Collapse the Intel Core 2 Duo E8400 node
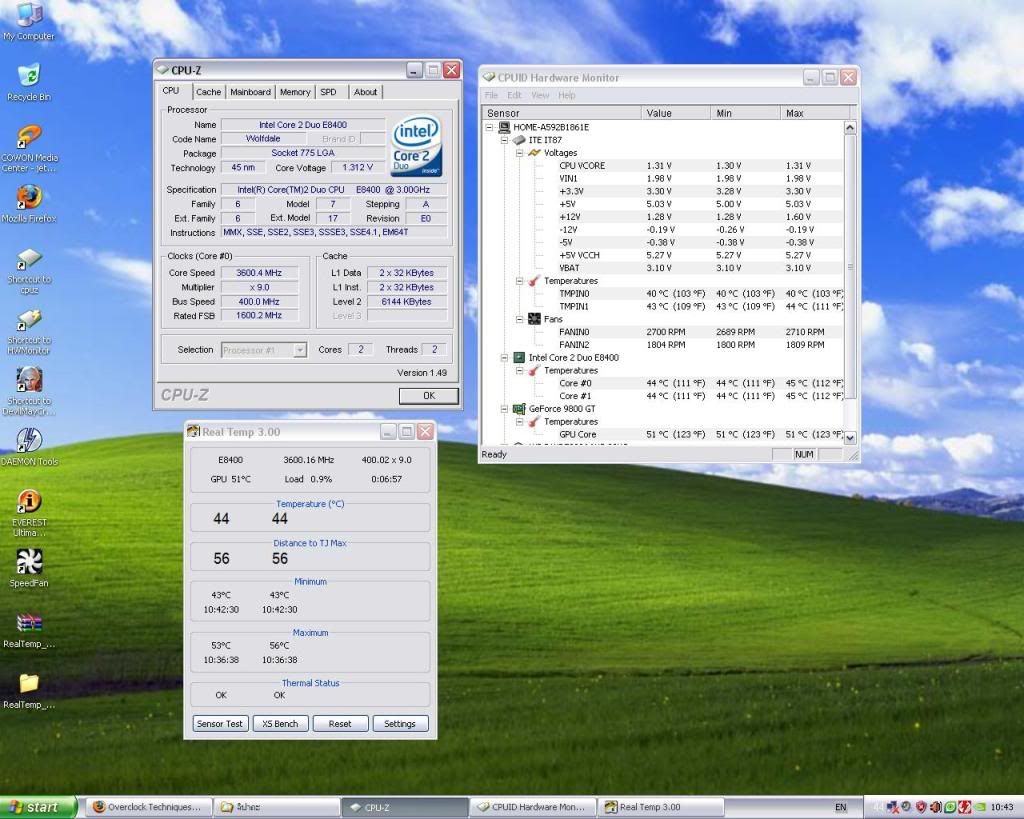The image size is (1024, 819). pos(506,357)
